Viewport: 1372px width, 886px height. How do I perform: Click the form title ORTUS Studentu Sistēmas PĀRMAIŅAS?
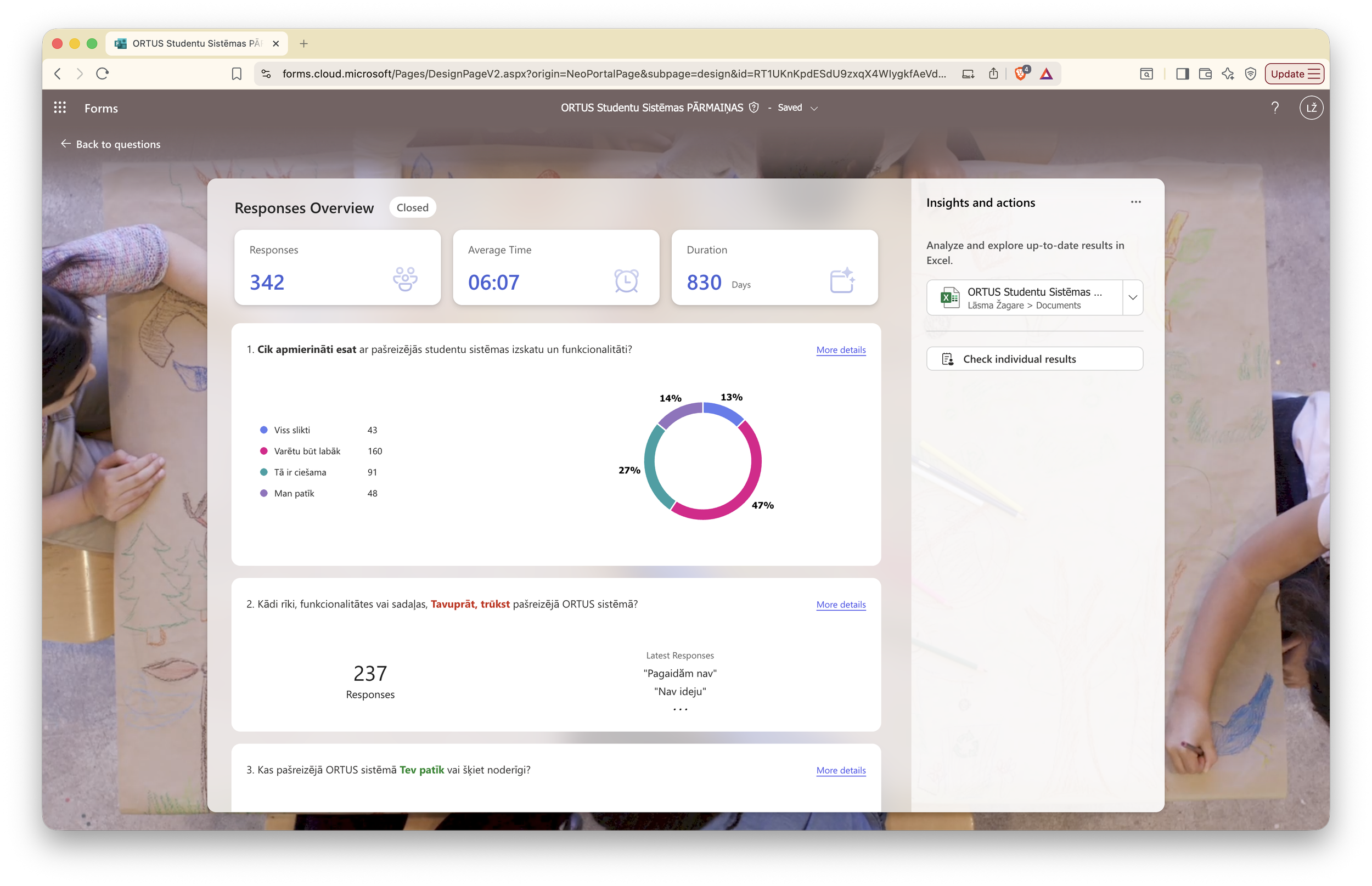pos(651,108)
